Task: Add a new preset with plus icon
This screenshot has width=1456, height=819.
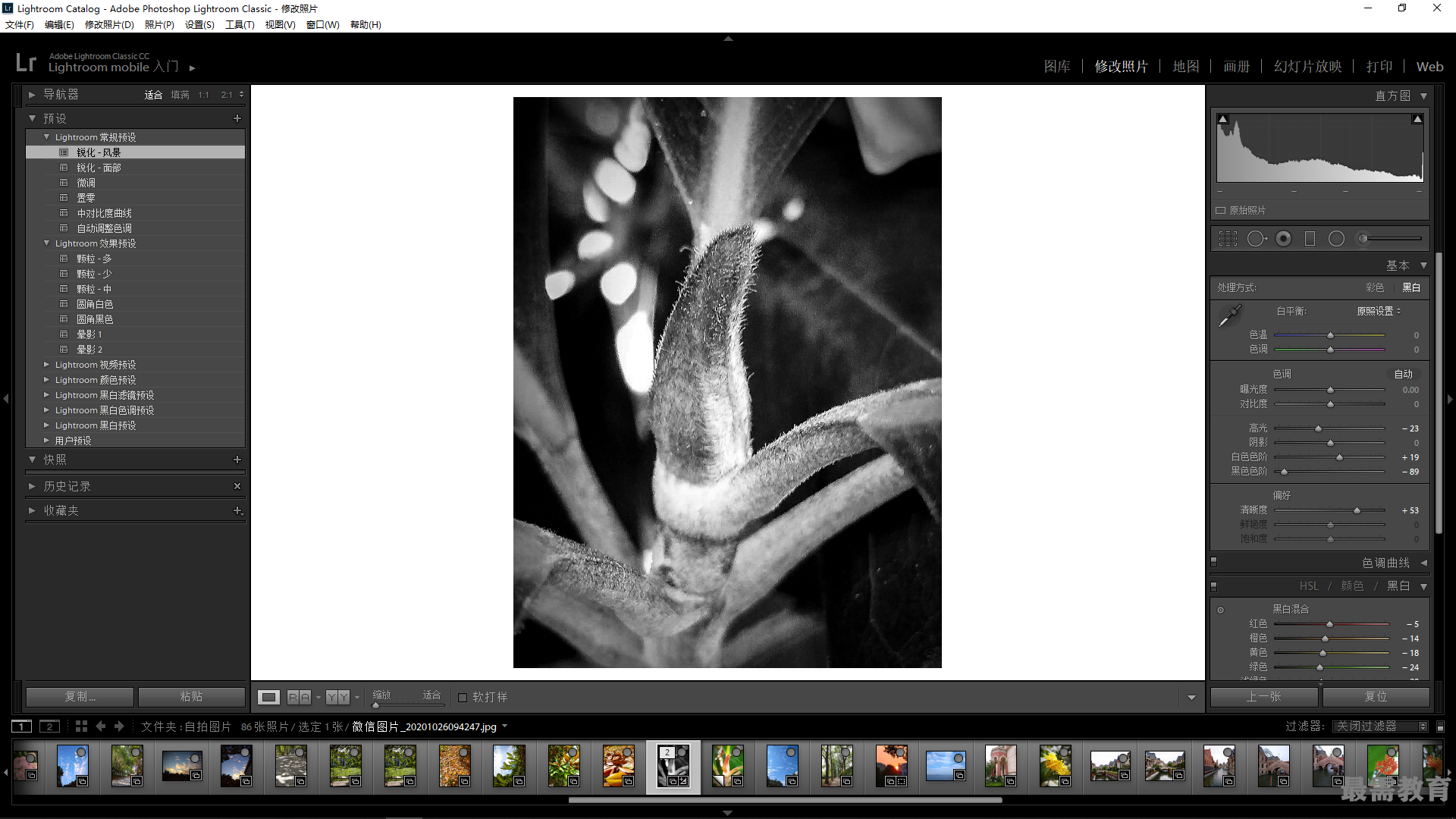Action: pos(237,118)
